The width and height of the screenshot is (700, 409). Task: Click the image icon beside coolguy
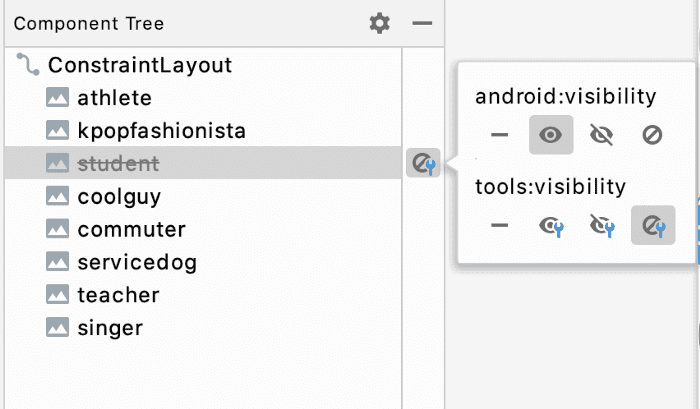58,197
